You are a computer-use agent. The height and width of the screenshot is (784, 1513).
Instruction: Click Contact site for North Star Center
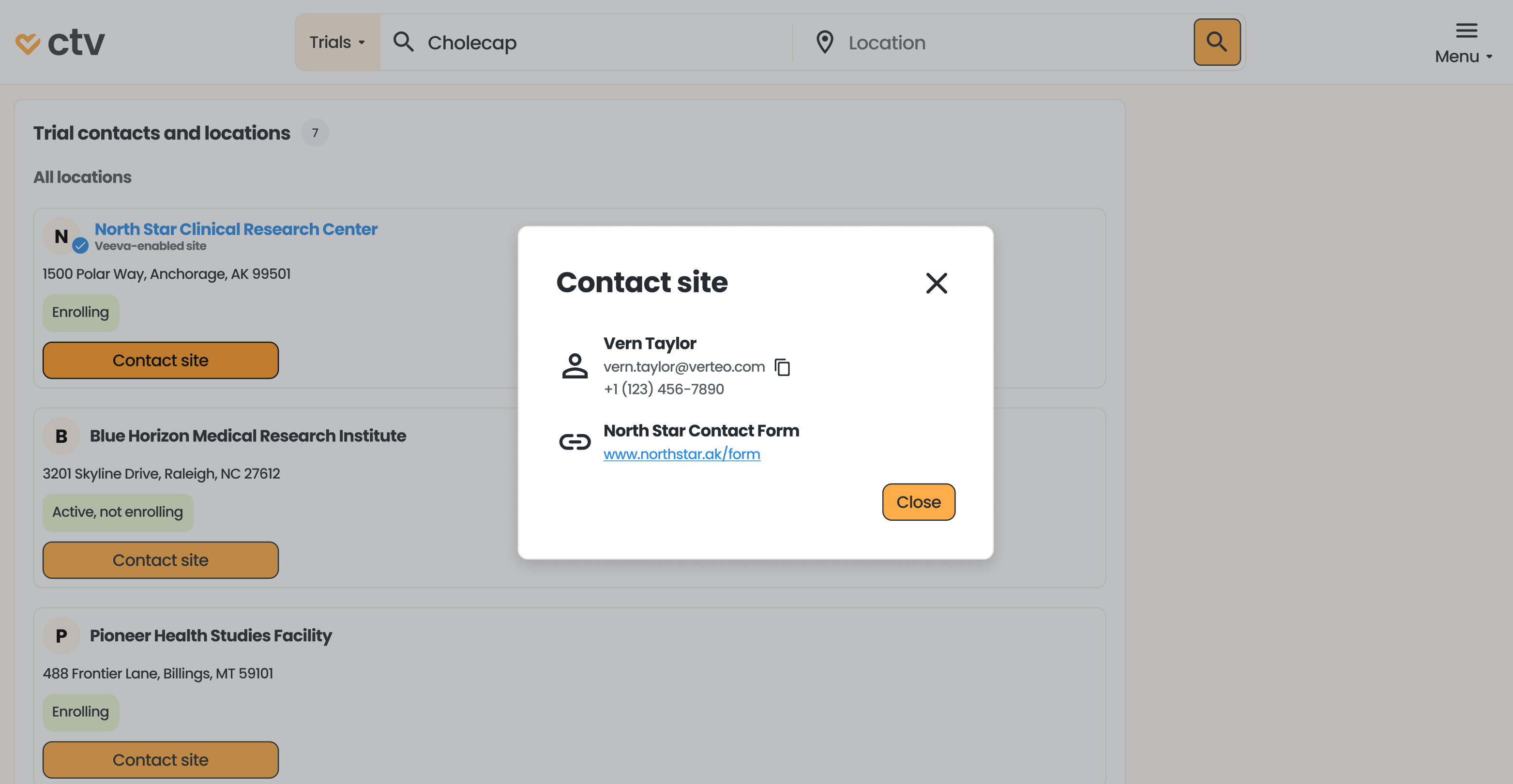tap(160, 360)
